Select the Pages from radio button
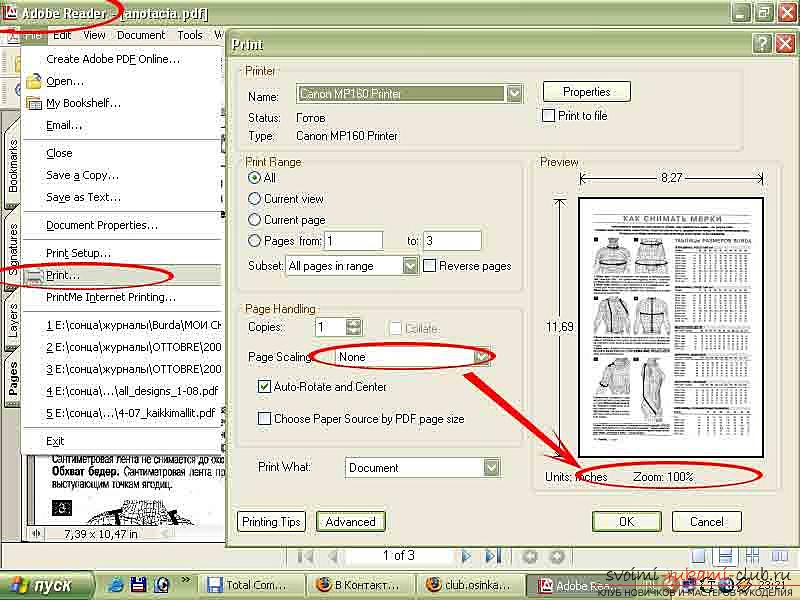The width and height of the screenshot is (800, 600). 254,241
